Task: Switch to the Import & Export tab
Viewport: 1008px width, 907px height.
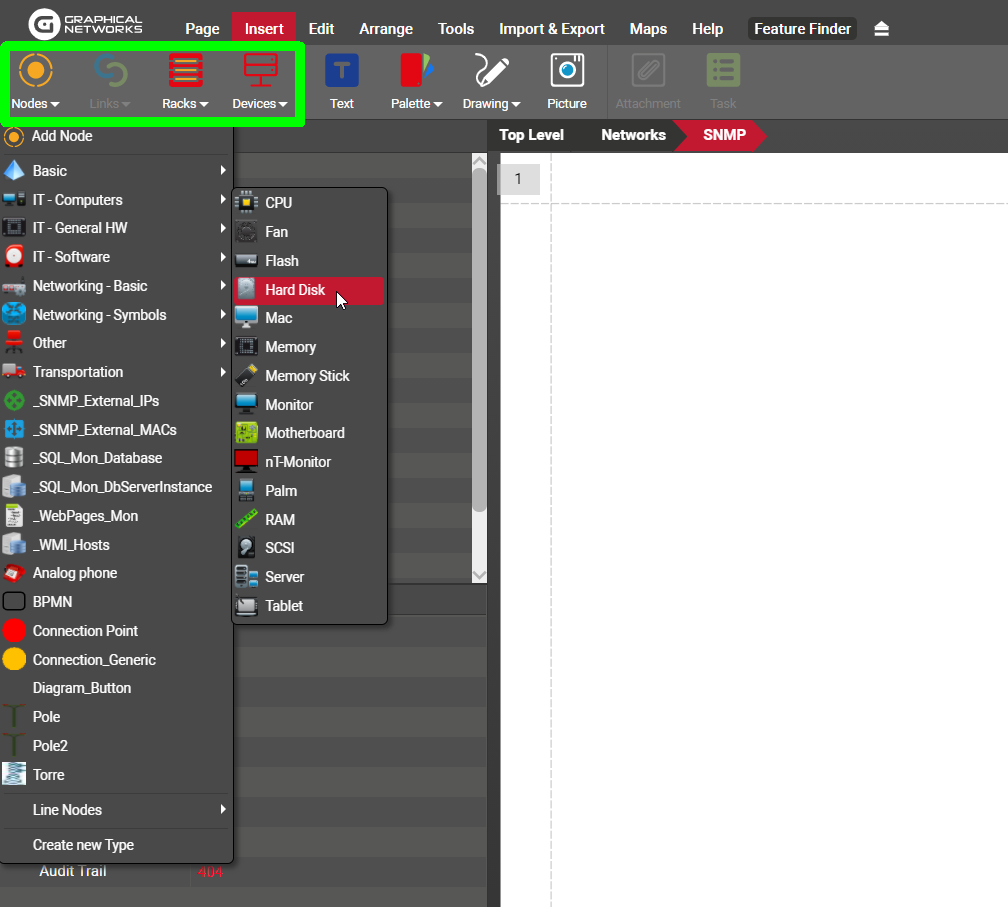Action: tap(551, 29)
